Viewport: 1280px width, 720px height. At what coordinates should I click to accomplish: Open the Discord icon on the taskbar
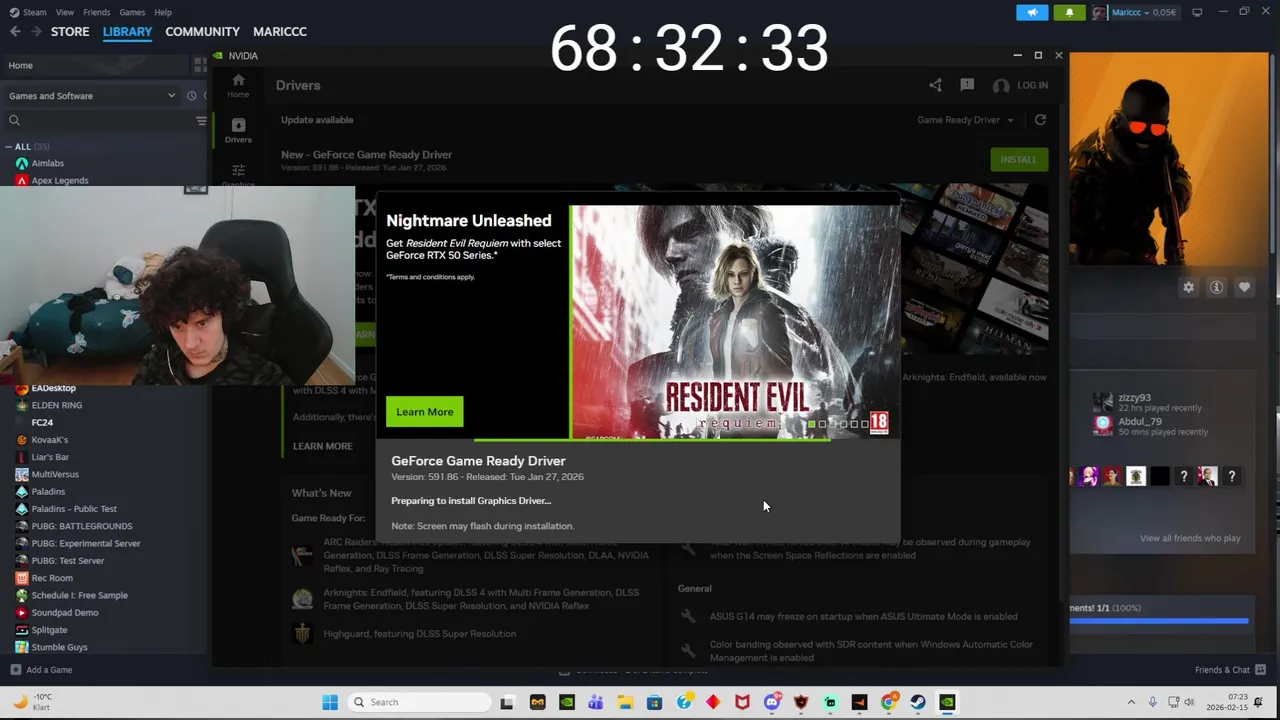771,702
